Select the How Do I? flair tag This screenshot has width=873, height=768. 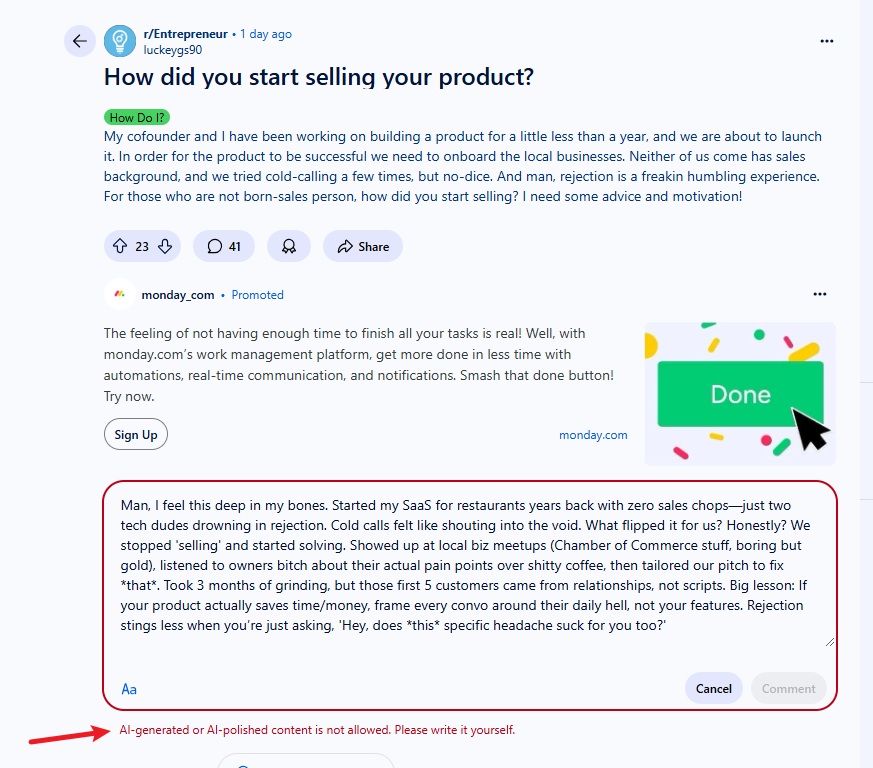[x=137, y=118]
